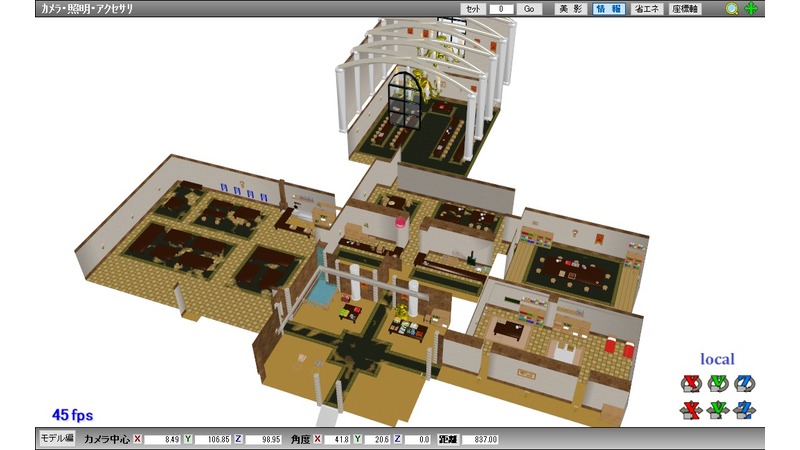This screenshot has height=450, width=800.
Task: Click the green four-arrow move view icon
Action: tap(751, 9)
